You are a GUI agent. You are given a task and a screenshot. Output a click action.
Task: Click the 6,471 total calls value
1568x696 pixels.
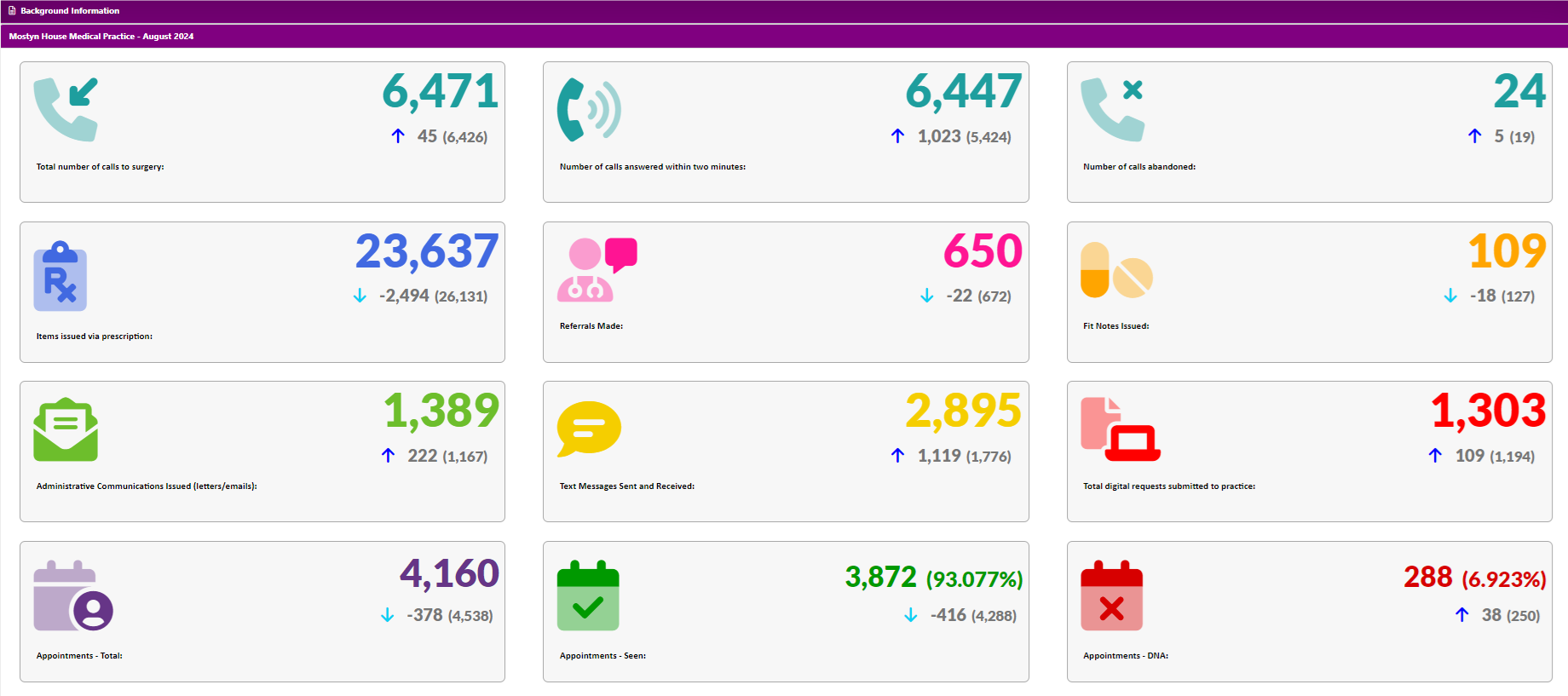tap(441, 91)
